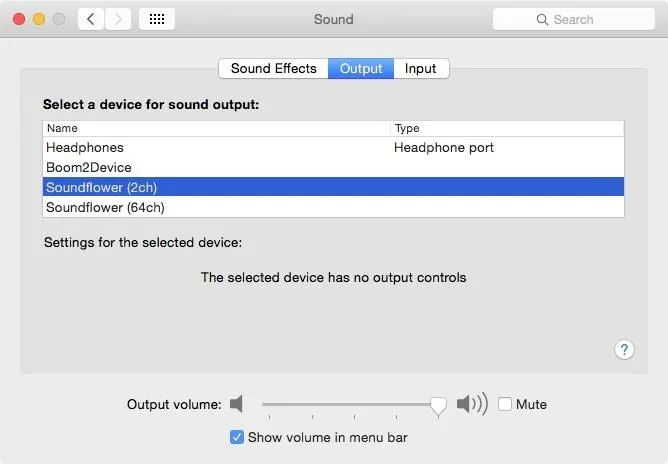Select Boom2Device in the list

[333, 167]
